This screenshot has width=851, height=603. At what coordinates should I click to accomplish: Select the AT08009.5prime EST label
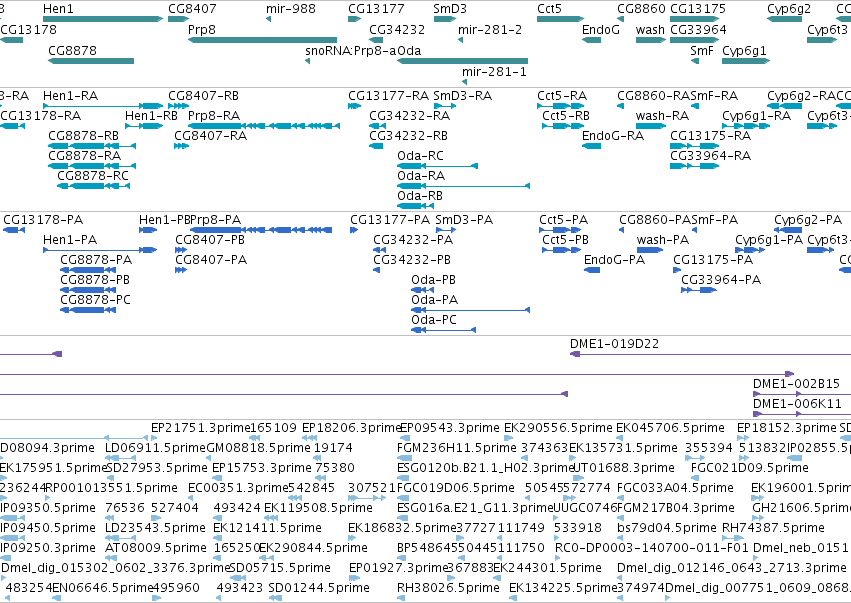point(156,549)
